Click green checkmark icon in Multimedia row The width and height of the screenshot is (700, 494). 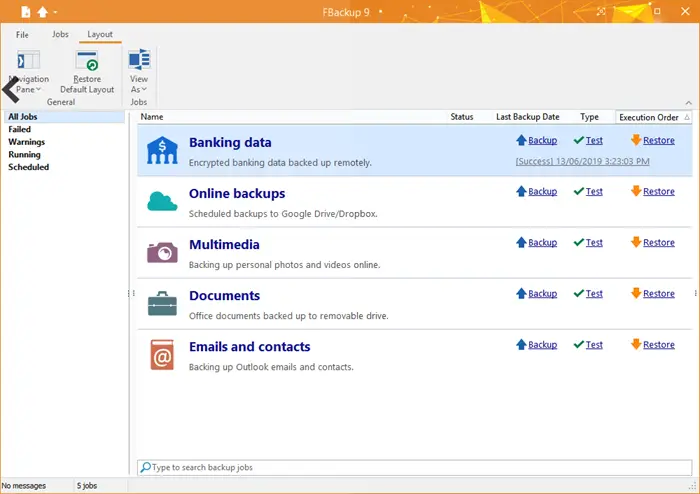pyautogui.click(x=579, y=242)
